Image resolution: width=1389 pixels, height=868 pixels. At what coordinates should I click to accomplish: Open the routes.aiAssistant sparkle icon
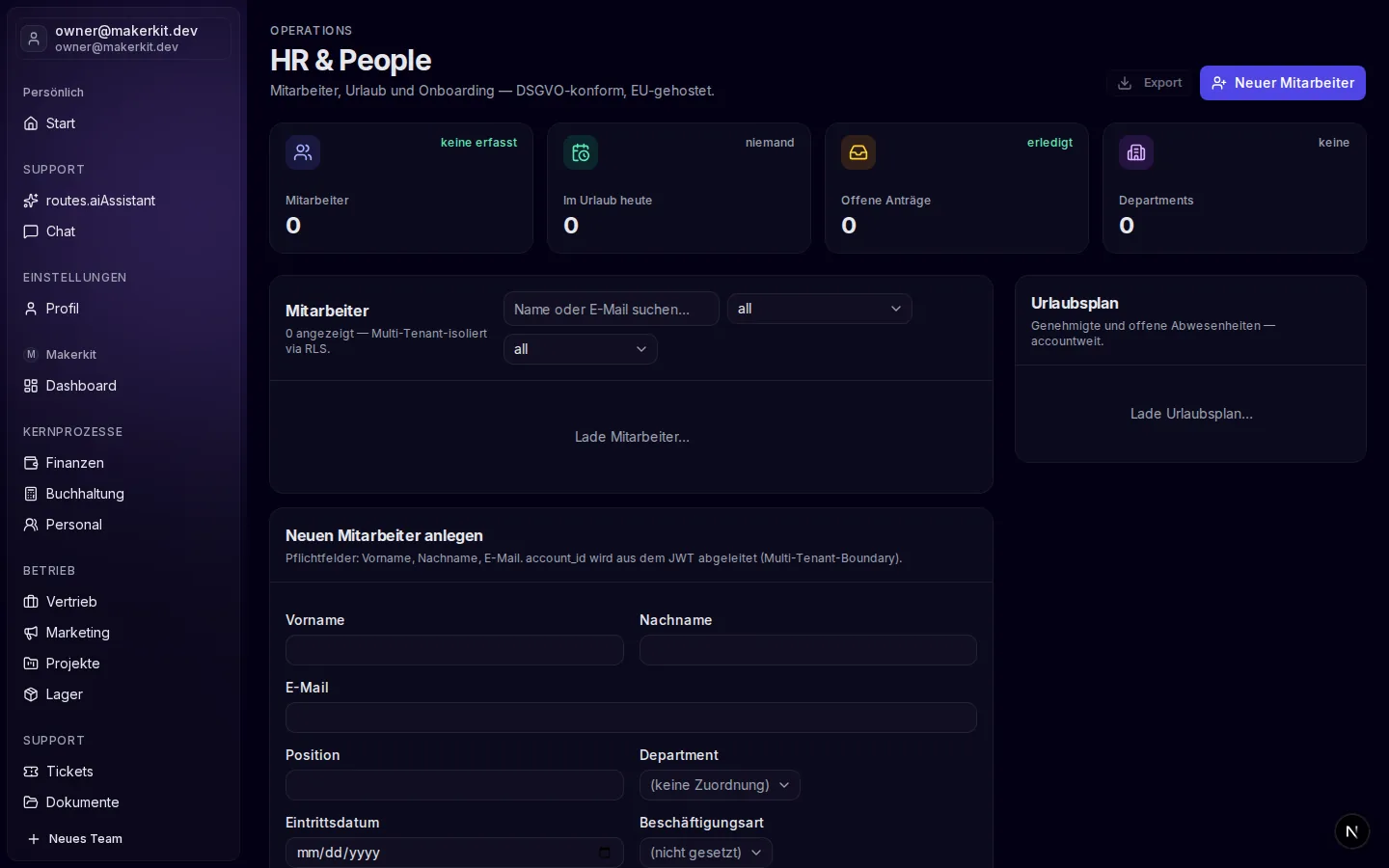pyautogui.click(x=31, y=201)
